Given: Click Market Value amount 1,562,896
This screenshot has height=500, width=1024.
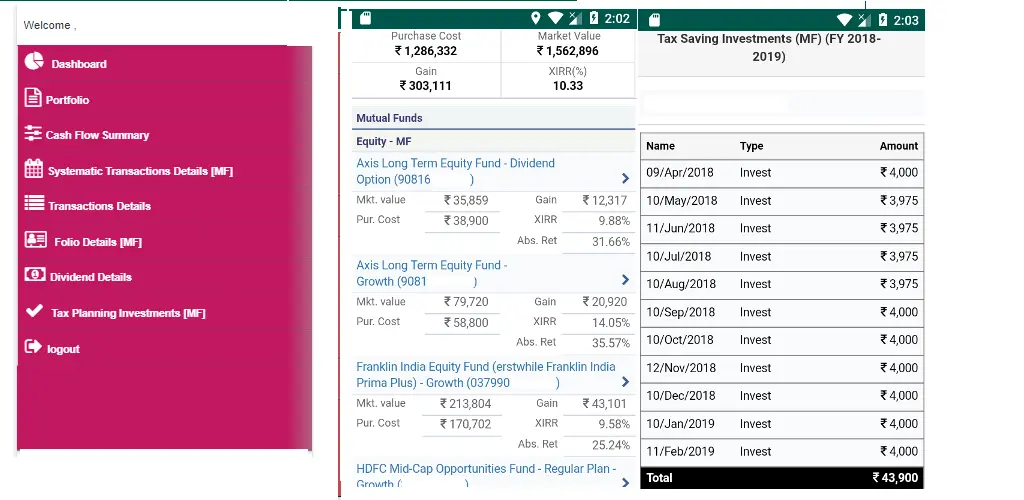Looking at the screenshot, I should click(x=568, y=51).
